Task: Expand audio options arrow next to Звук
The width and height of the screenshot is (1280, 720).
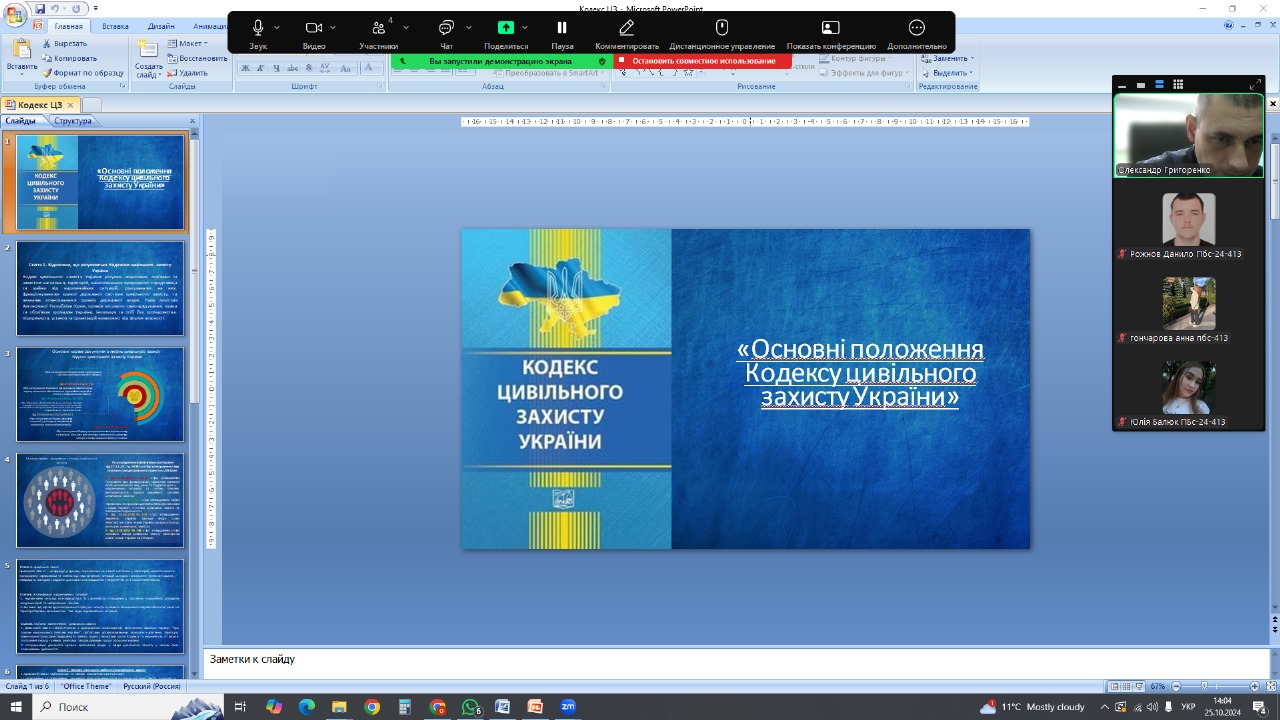Action: coord(277,28)
